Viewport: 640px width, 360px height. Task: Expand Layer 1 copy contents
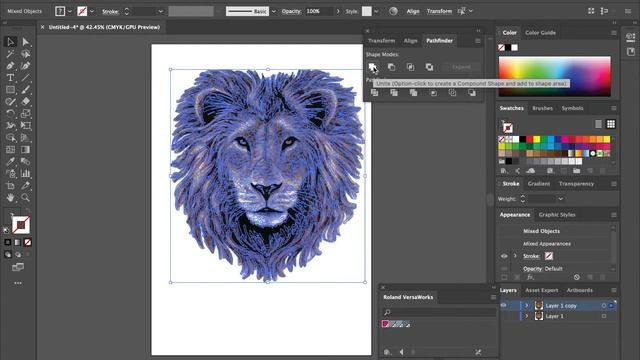point(527,305)
